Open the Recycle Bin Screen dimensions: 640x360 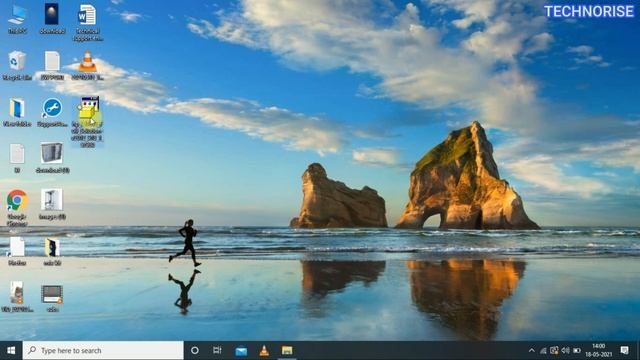point(17,65)
